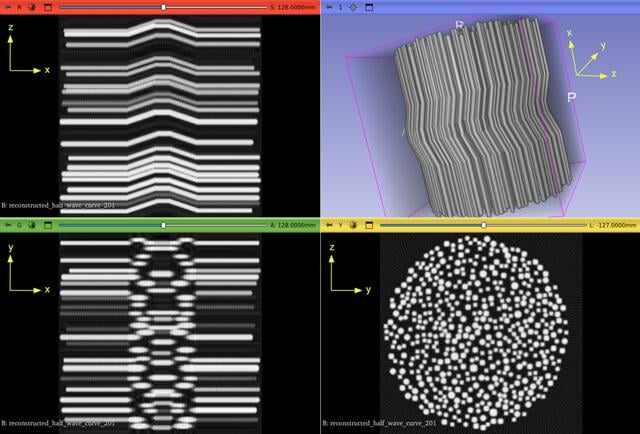The height and width of the screenshot is (434, 640).
Task: Toggle the link views icon in the Red slice header
Action: coord(33,7)
